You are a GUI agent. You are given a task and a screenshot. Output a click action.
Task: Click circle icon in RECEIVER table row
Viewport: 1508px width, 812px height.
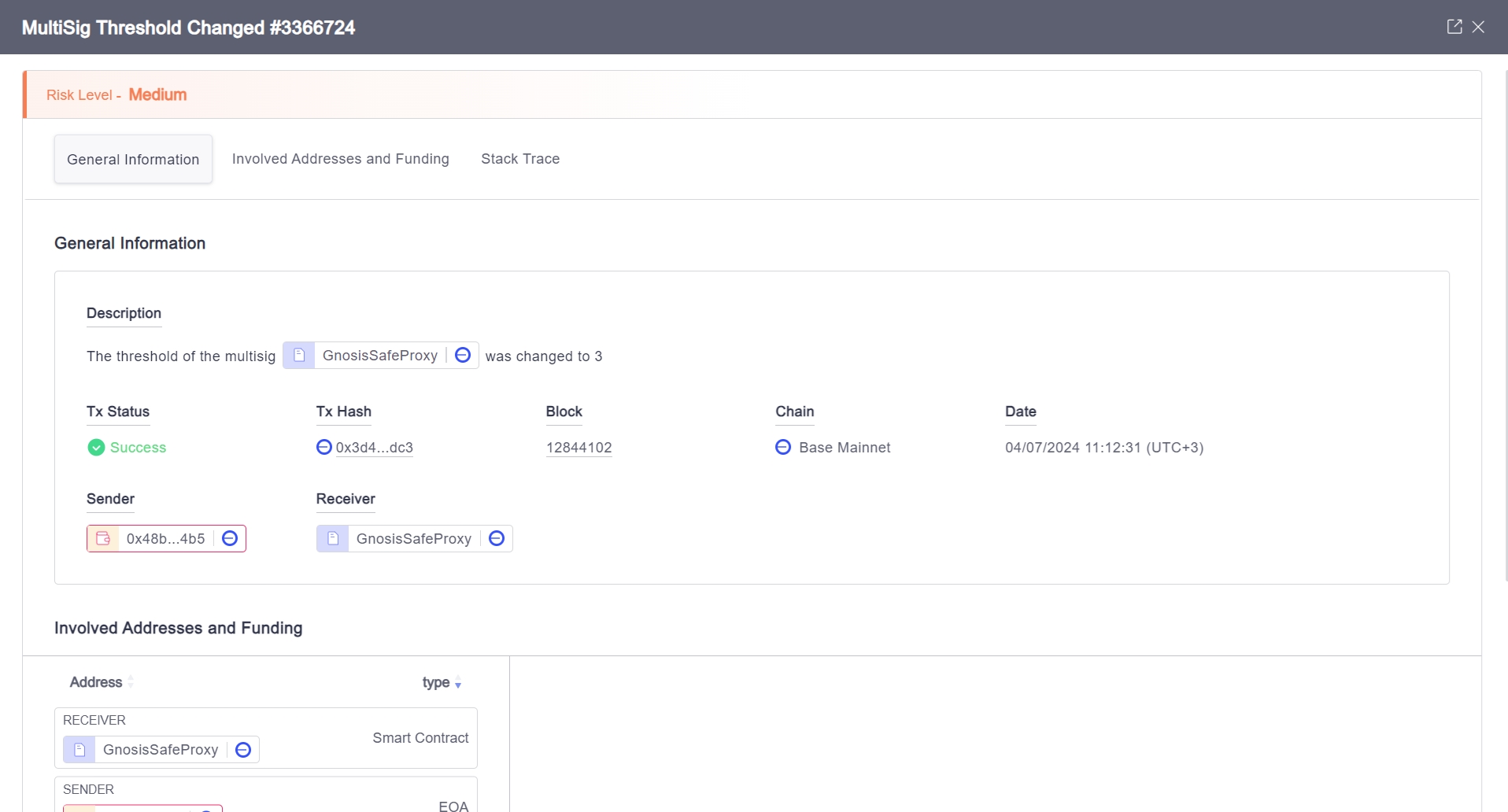[x=243, y=750]
